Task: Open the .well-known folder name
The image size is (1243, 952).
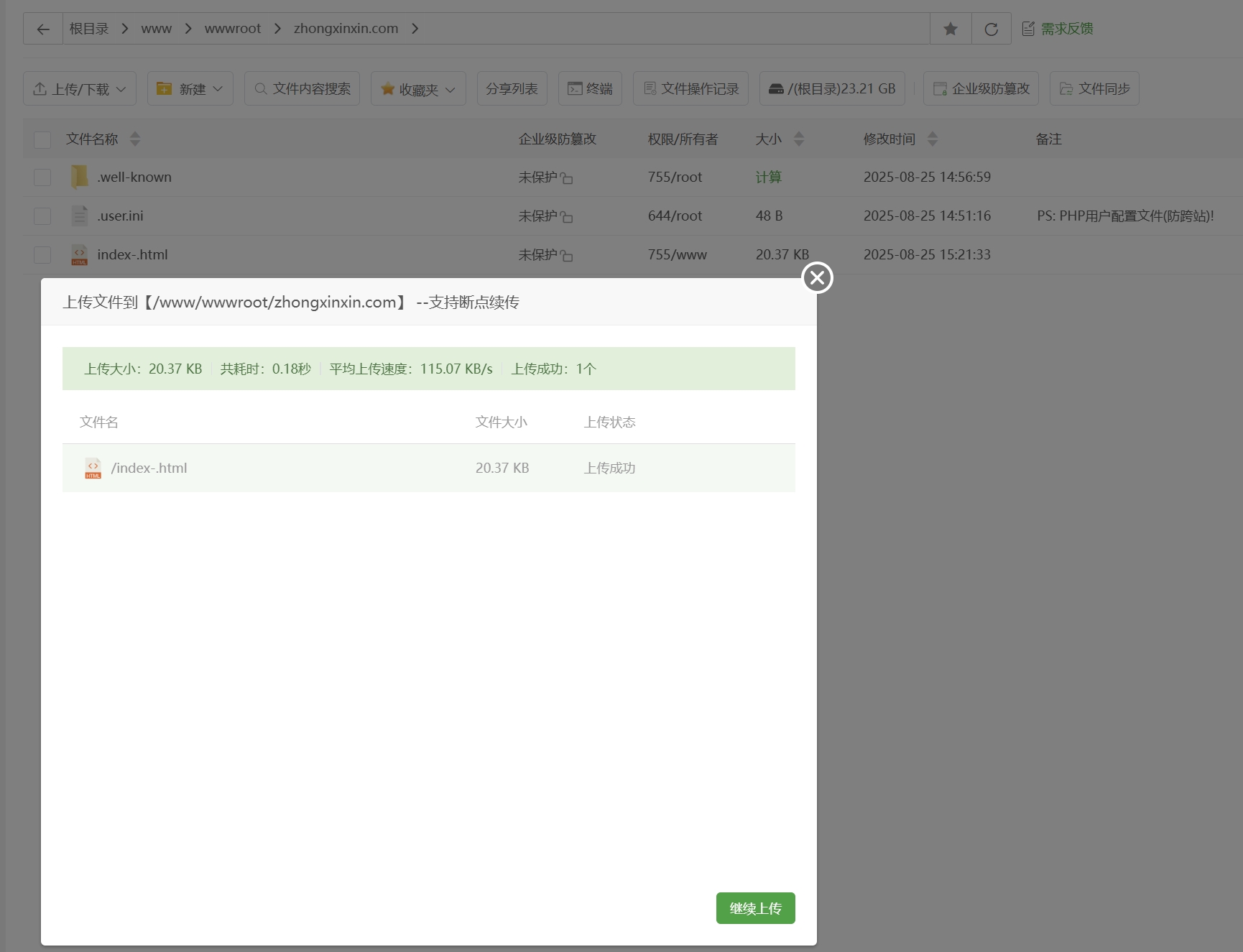Action: 134,177
